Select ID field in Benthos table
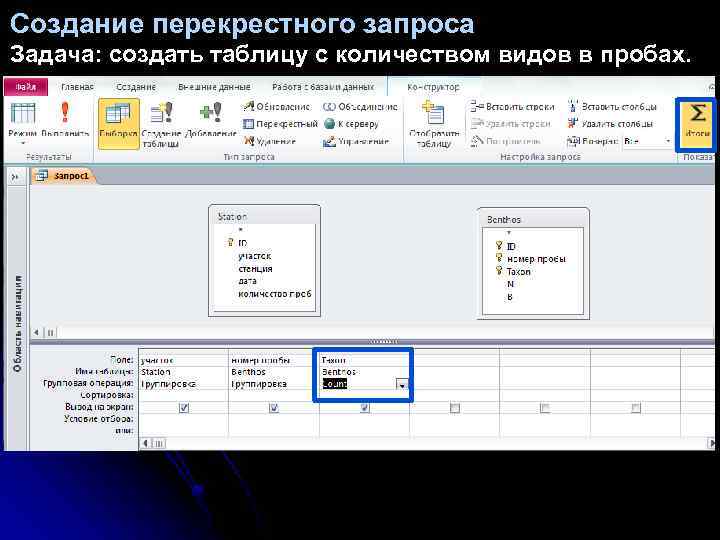Image resolution: width=720 pixels, height=540 pixels. coord(511,246)
